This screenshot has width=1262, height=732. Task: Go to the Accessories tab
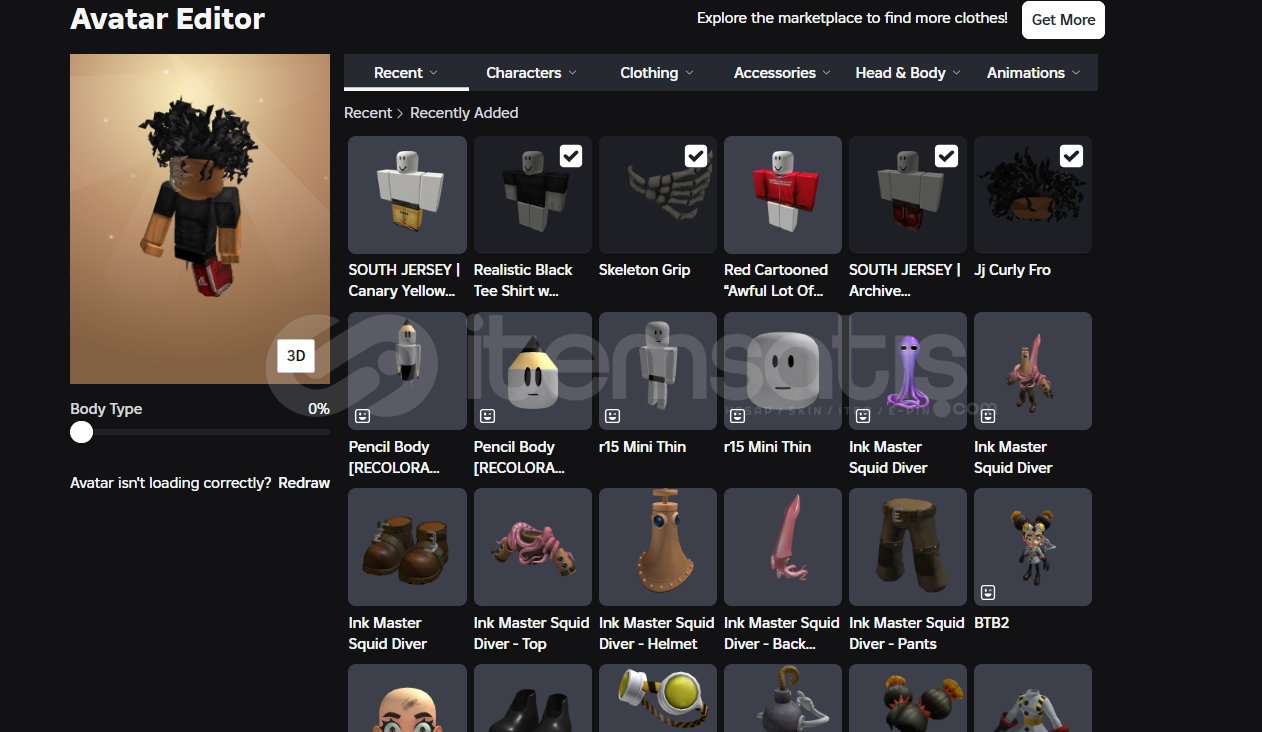(x=783, y=73)
